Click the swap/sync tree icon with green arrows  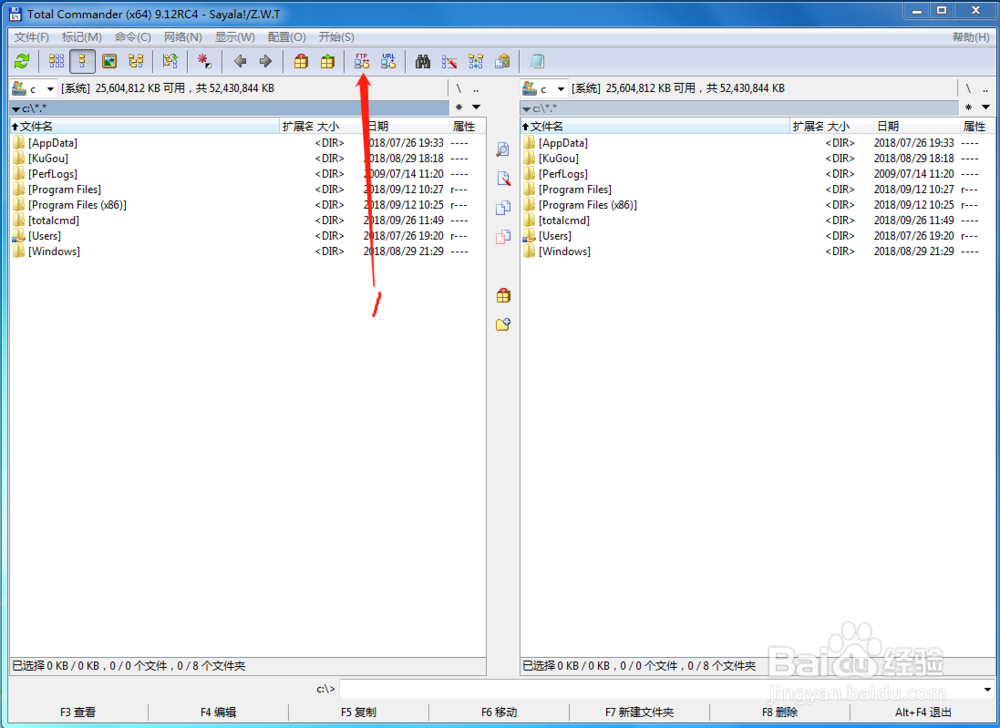170,61
